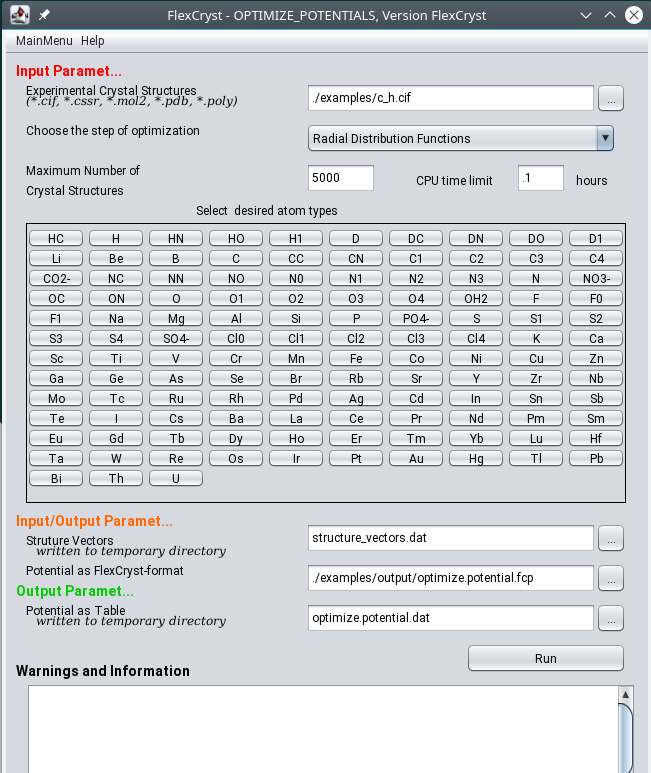Click inside Warnings and Information text area
This screenshot has width=651, height=773.
click(323, 729)
